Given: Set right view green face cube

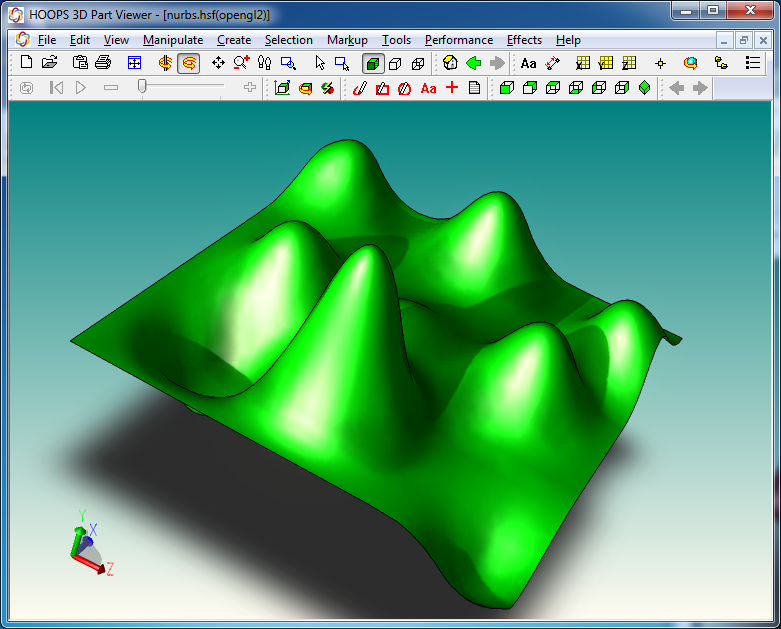Looking at the screenshot, I should tap(622, 88).
